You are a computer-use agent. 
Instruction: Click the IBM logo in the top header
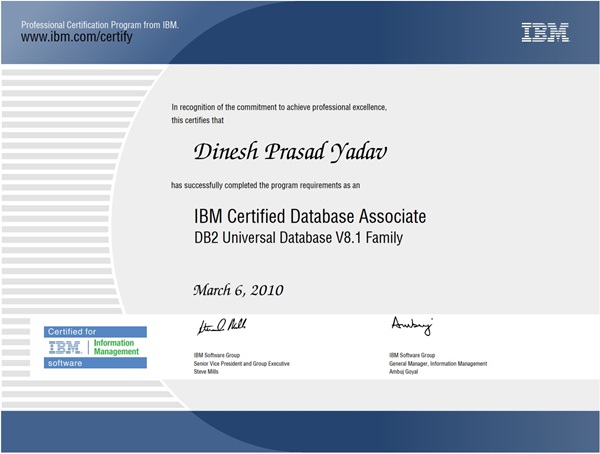pyautogui.click(x=545, y=32)
